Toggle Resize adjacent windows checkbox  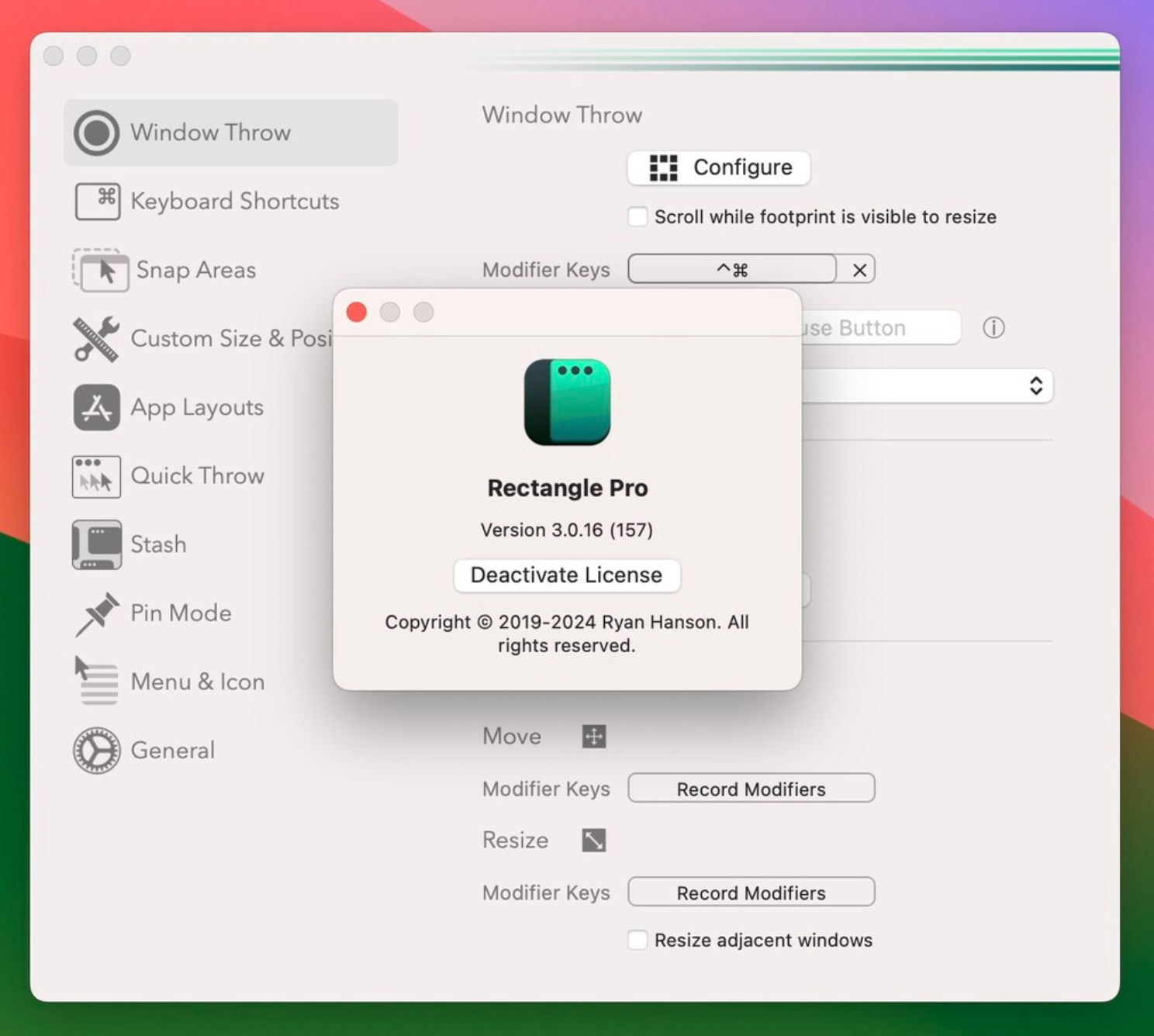(637, 940)
